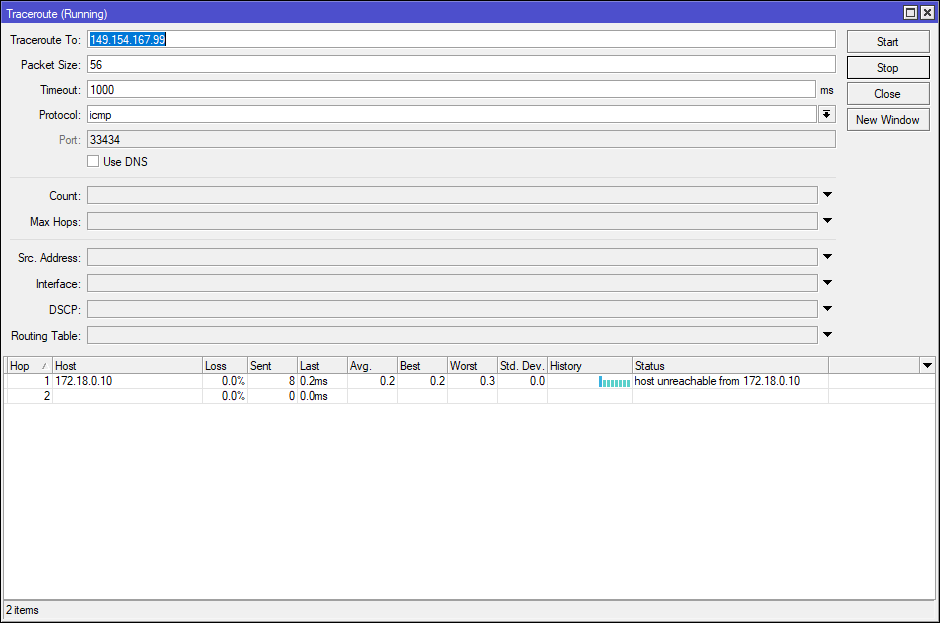
Task: Sort by the Avg. column header
Action: coord(372,366)
